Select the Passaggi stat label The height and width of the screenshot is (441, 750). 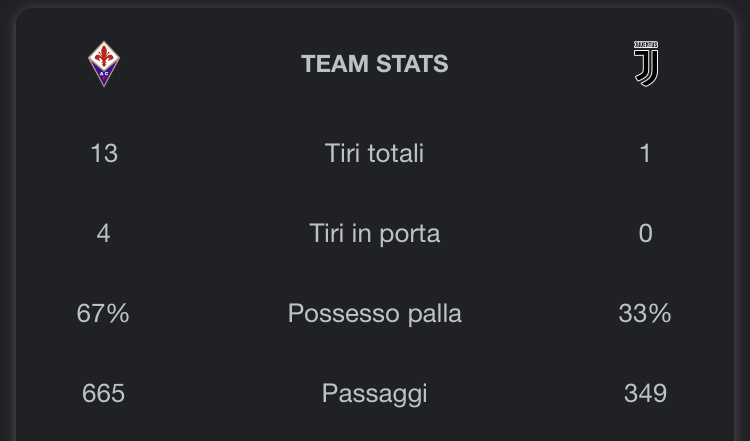tap(375, 394)
